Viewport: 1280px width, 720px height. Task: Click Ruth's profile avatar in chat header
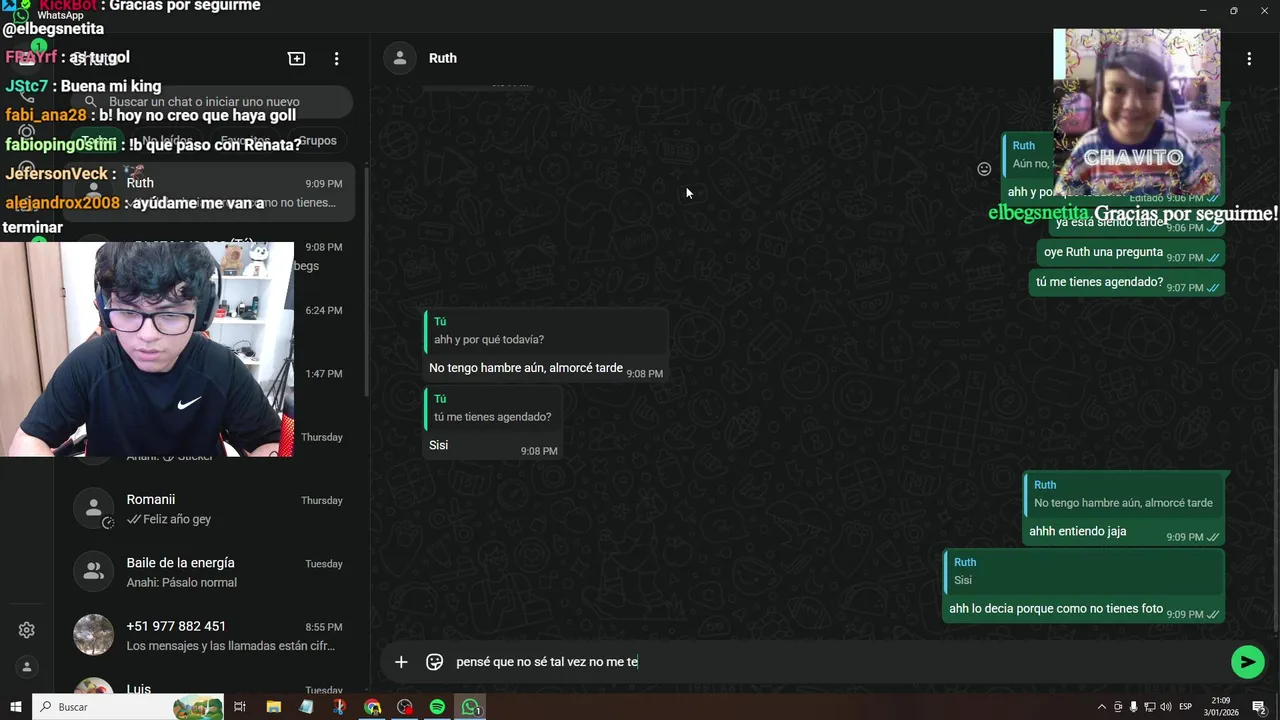[400, 58]
